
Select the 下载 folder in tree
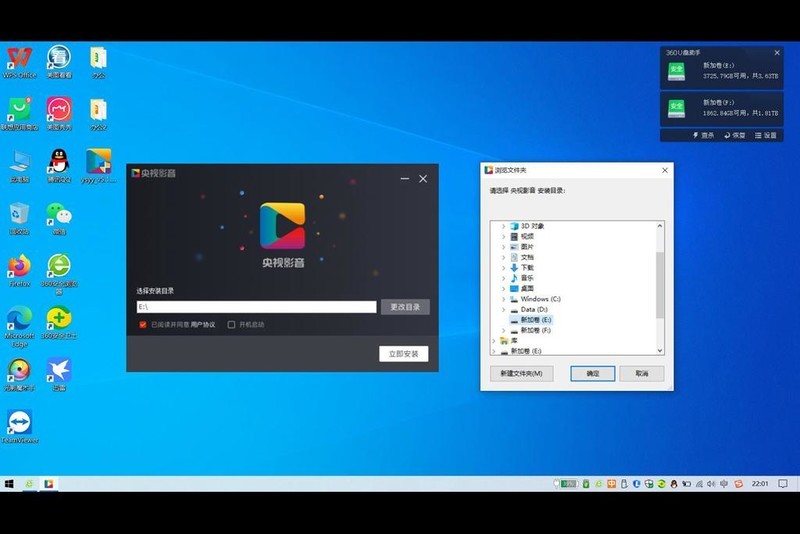527,268
